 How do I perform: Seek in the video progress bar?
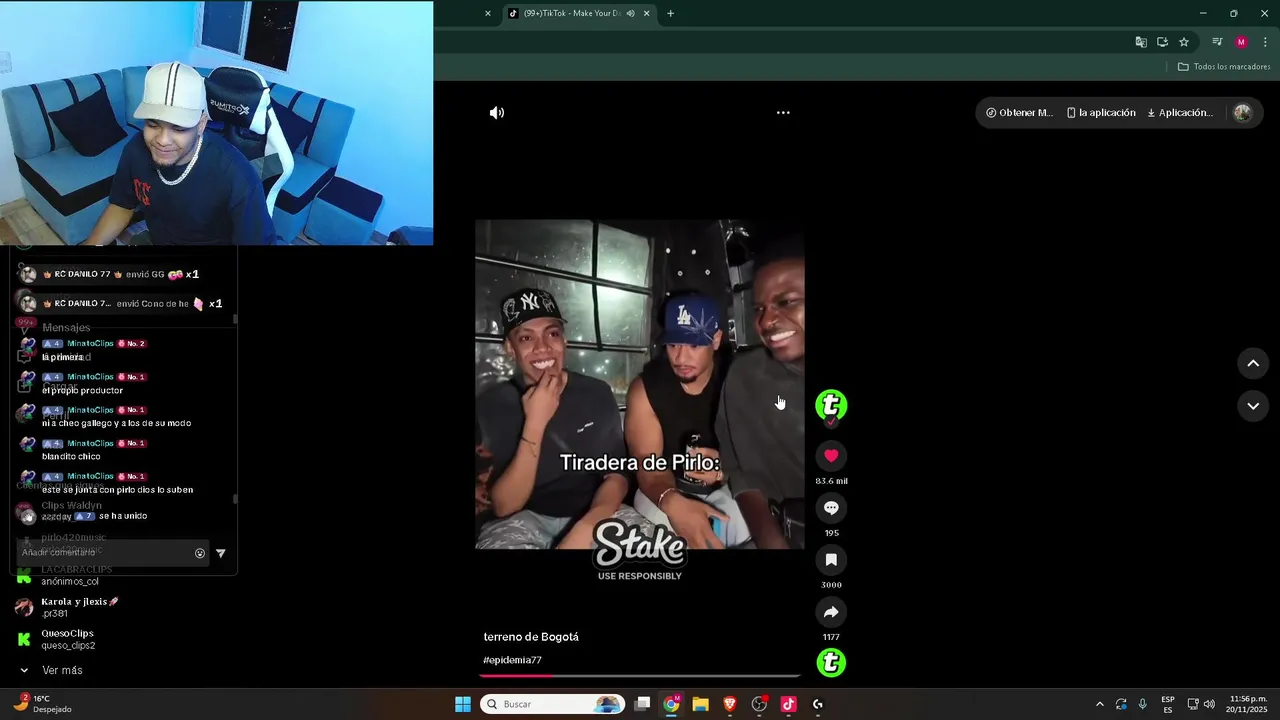pos(640,676)
